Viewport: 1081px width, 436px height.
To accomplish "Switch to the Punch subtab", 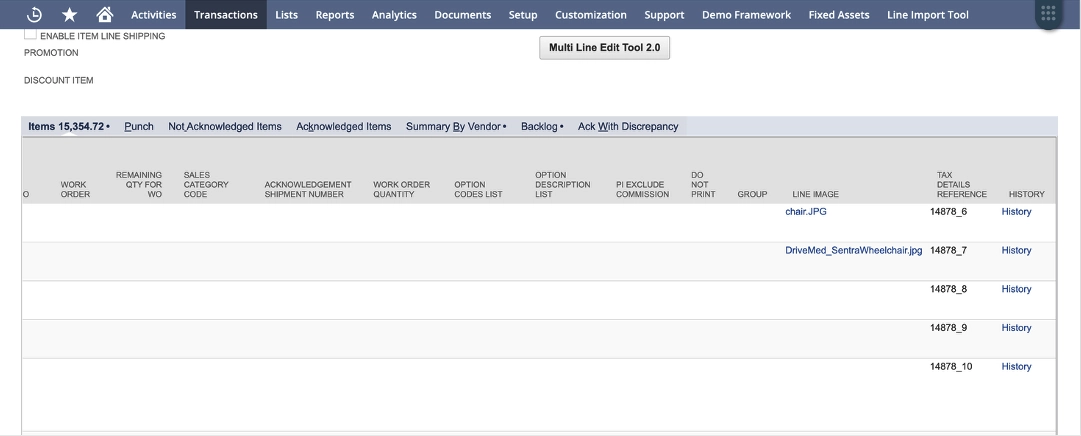I will (139, 126).
